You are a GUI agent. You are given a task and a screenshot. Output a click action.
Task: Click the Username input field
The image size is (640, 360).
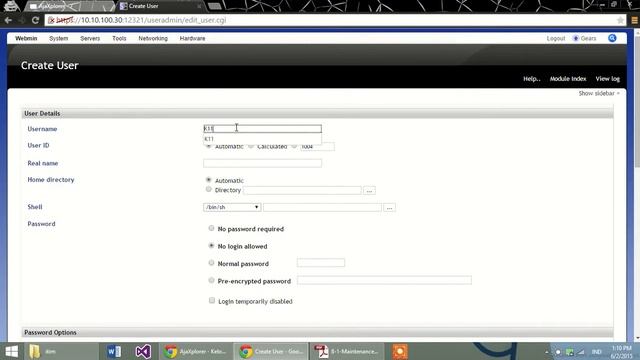click(x=262, y=129)
